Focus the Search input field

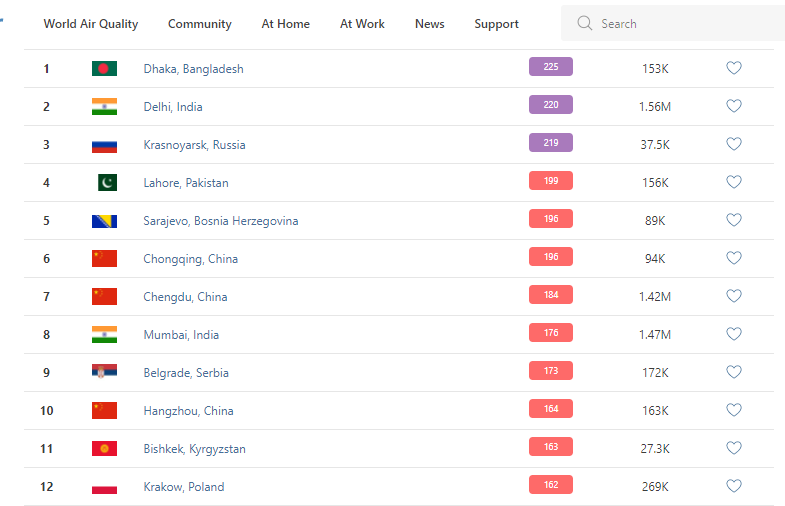coord(680,24)
